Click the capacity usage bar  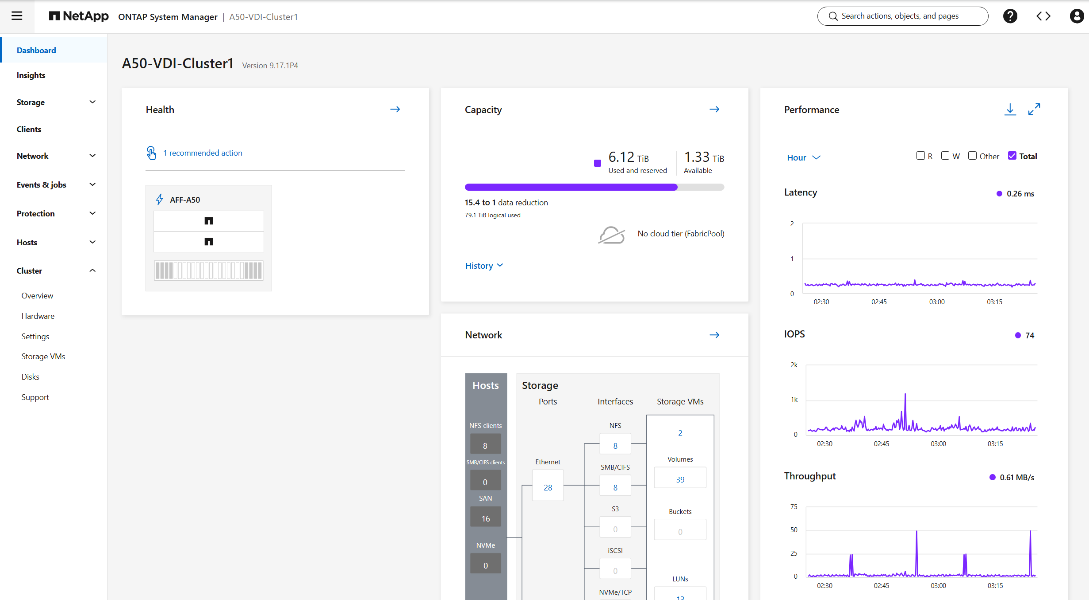595,187
